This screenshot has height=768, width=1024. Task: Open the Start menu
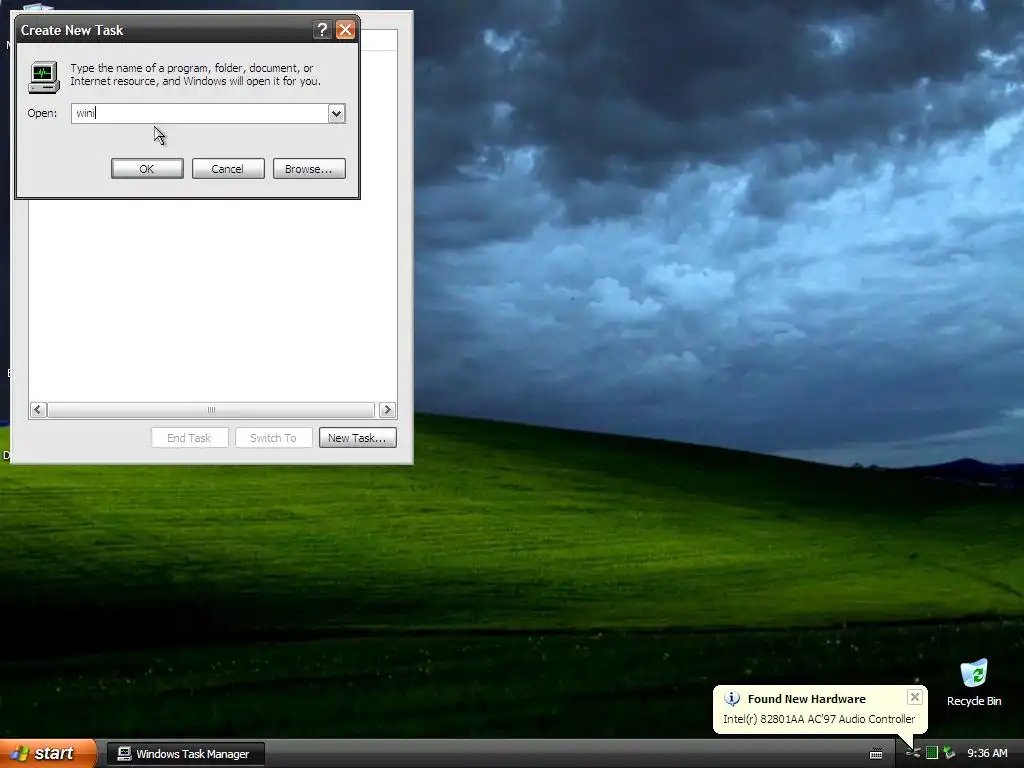click(x=48, y=753)
